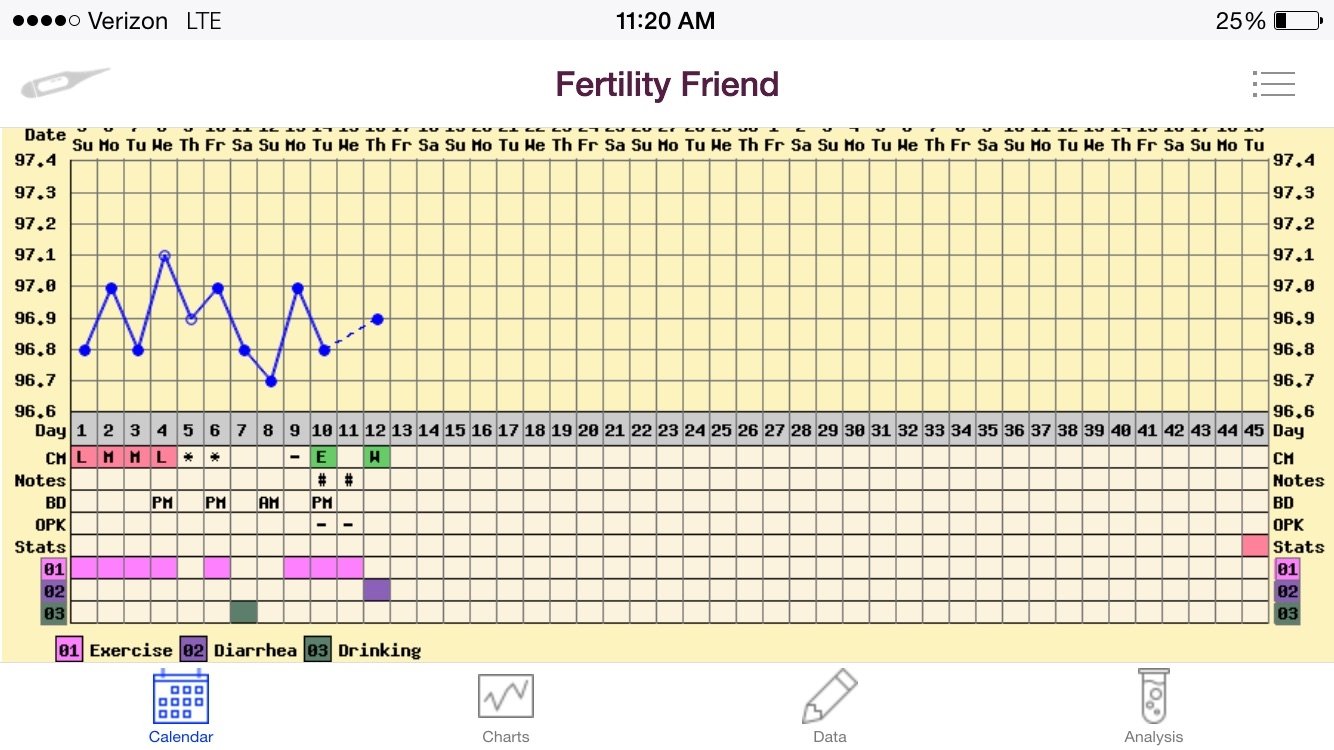
Task: Tap the Fertility Friend title
Action: (667, 84)
